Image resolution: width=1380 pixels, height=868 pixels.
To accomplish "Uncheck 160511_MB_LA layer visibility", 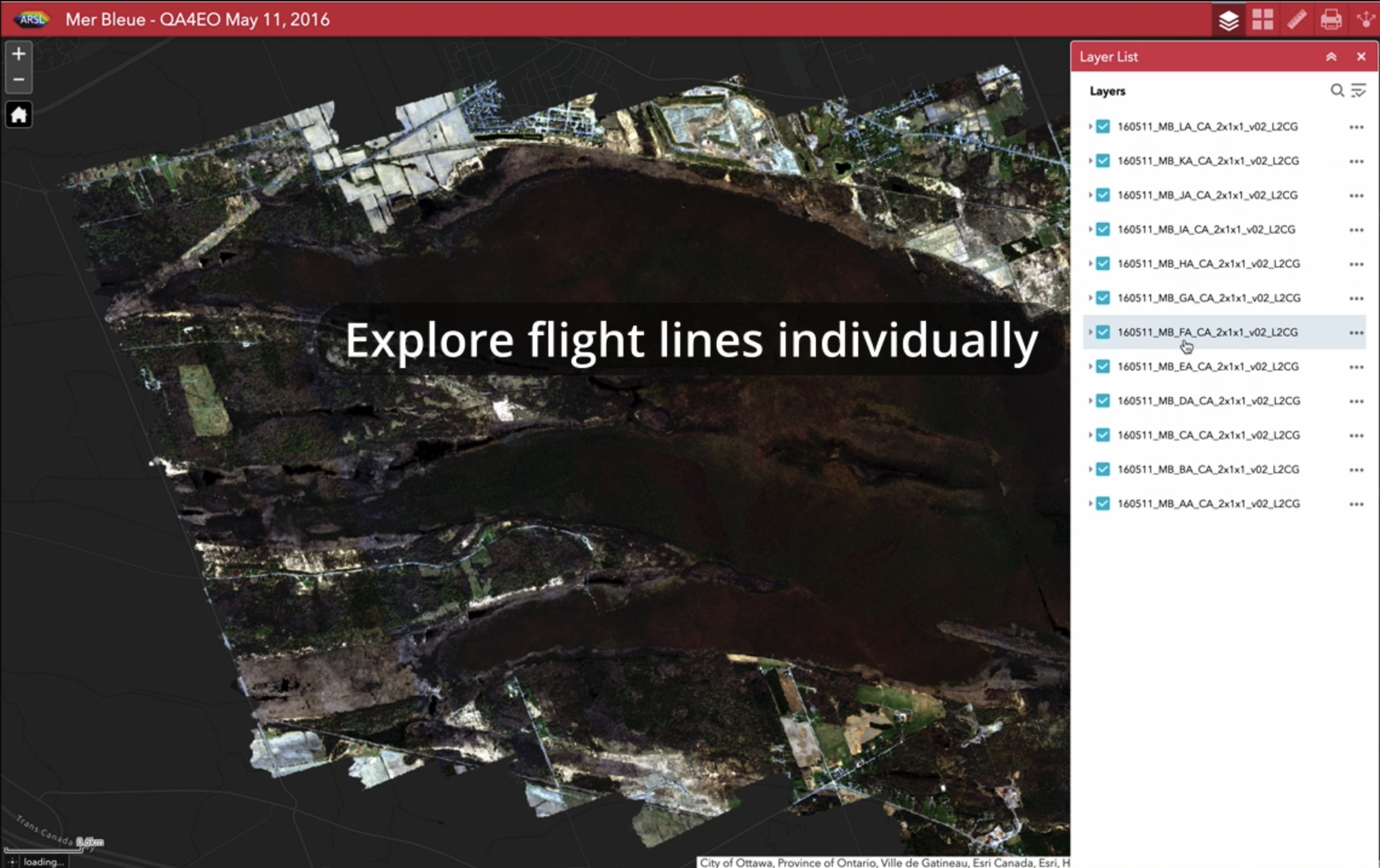I will [x=1103, y=127].
